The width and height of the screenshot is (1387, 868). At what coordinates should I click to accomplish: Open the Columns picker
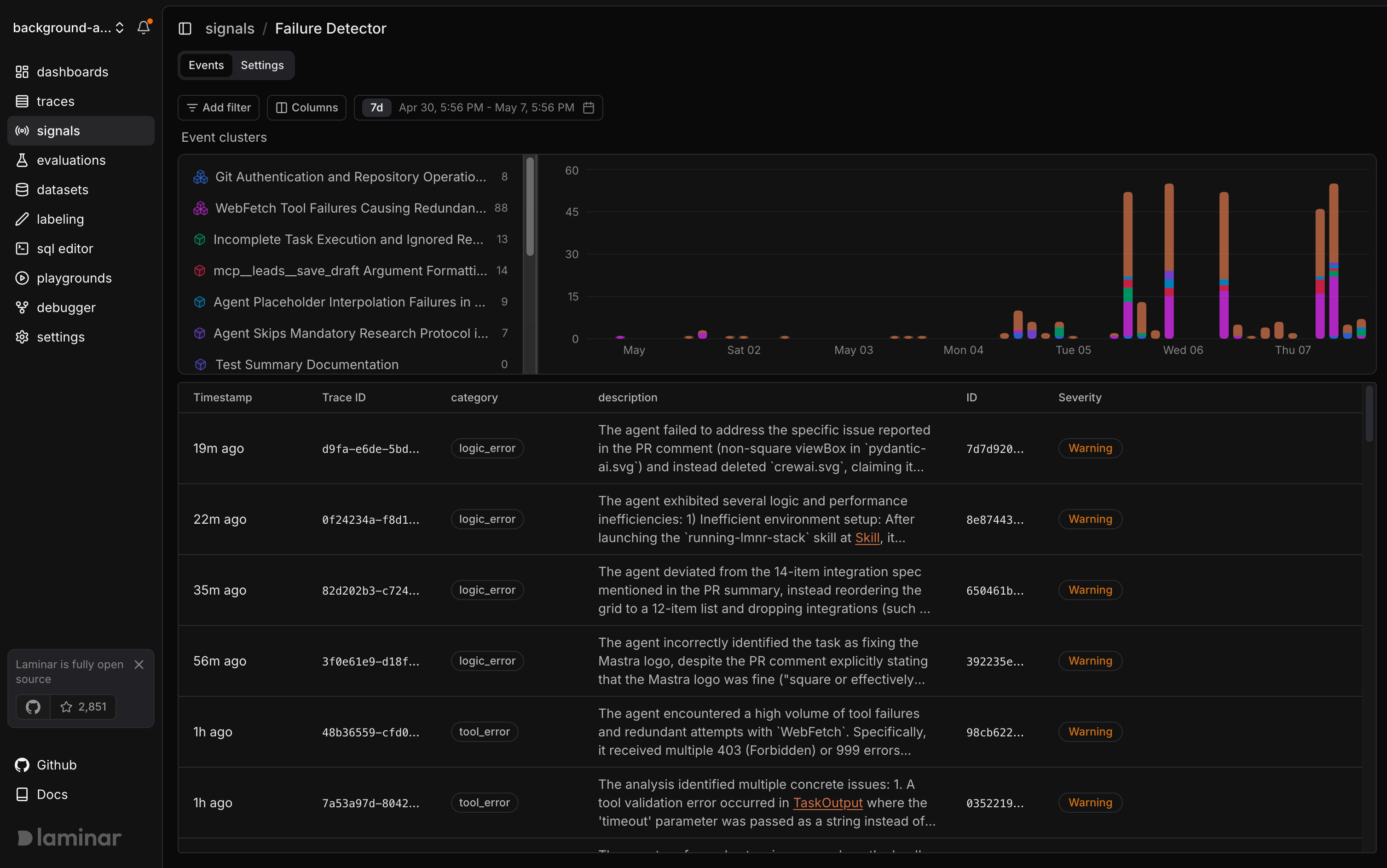(306, 107)
